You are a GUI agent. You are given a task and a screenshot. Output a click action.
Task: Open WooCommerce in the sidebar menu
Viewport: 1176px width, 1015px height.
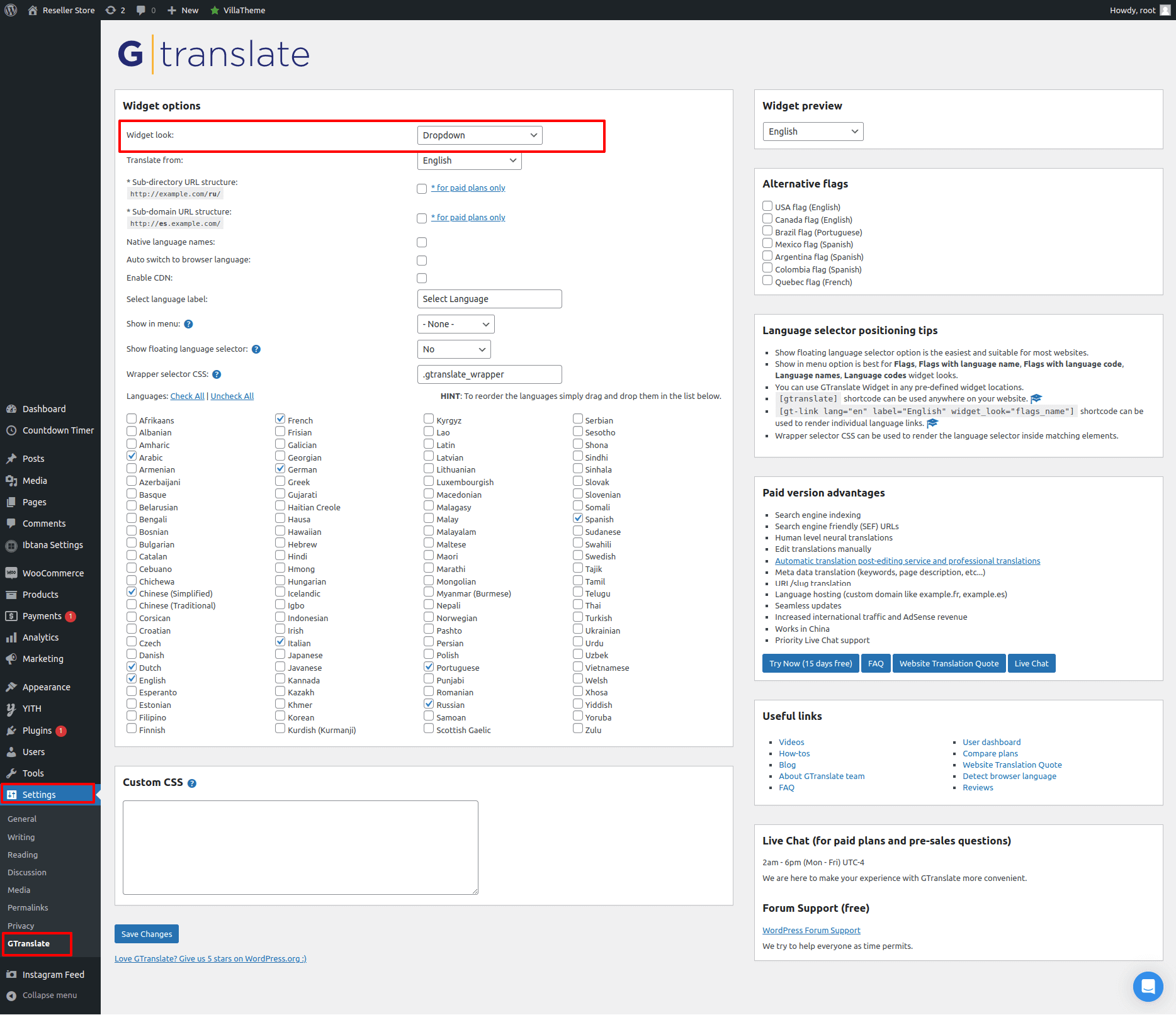click(53, 573)
